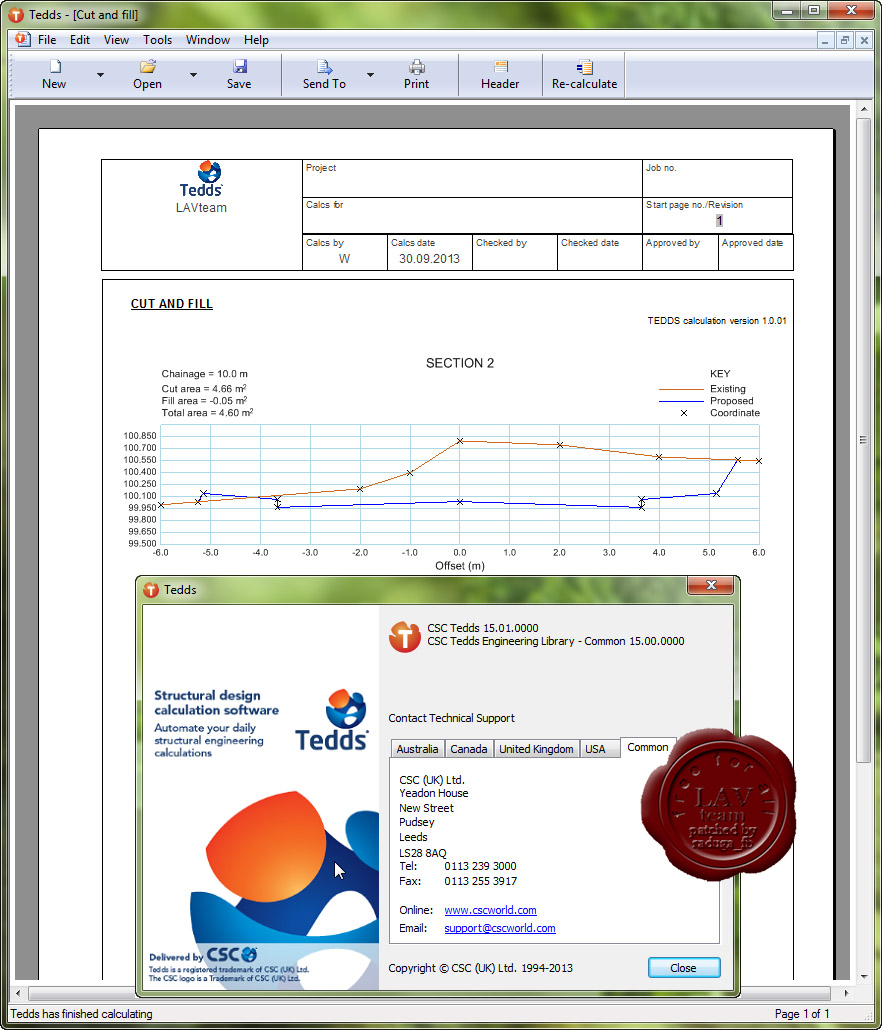Minimize the inner Cut and fill document
The width and height of the screenshot is (882, 1030).
(826, 40)
